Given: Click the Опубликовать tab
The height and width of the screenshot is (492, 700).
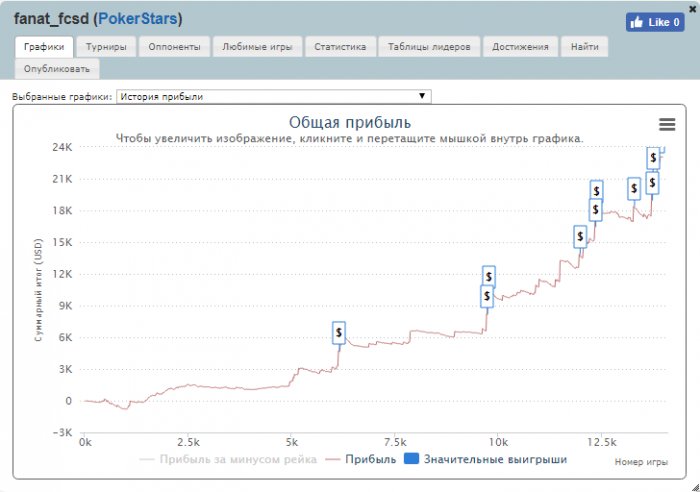Looking at the screenshot, I should [x=57, y=69].
